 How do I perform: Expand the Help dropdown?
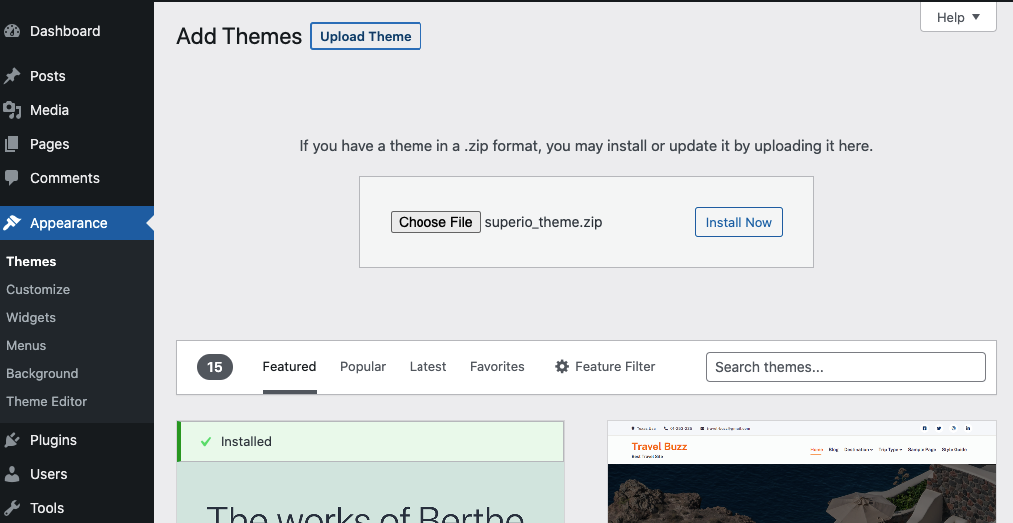(958, 17)
